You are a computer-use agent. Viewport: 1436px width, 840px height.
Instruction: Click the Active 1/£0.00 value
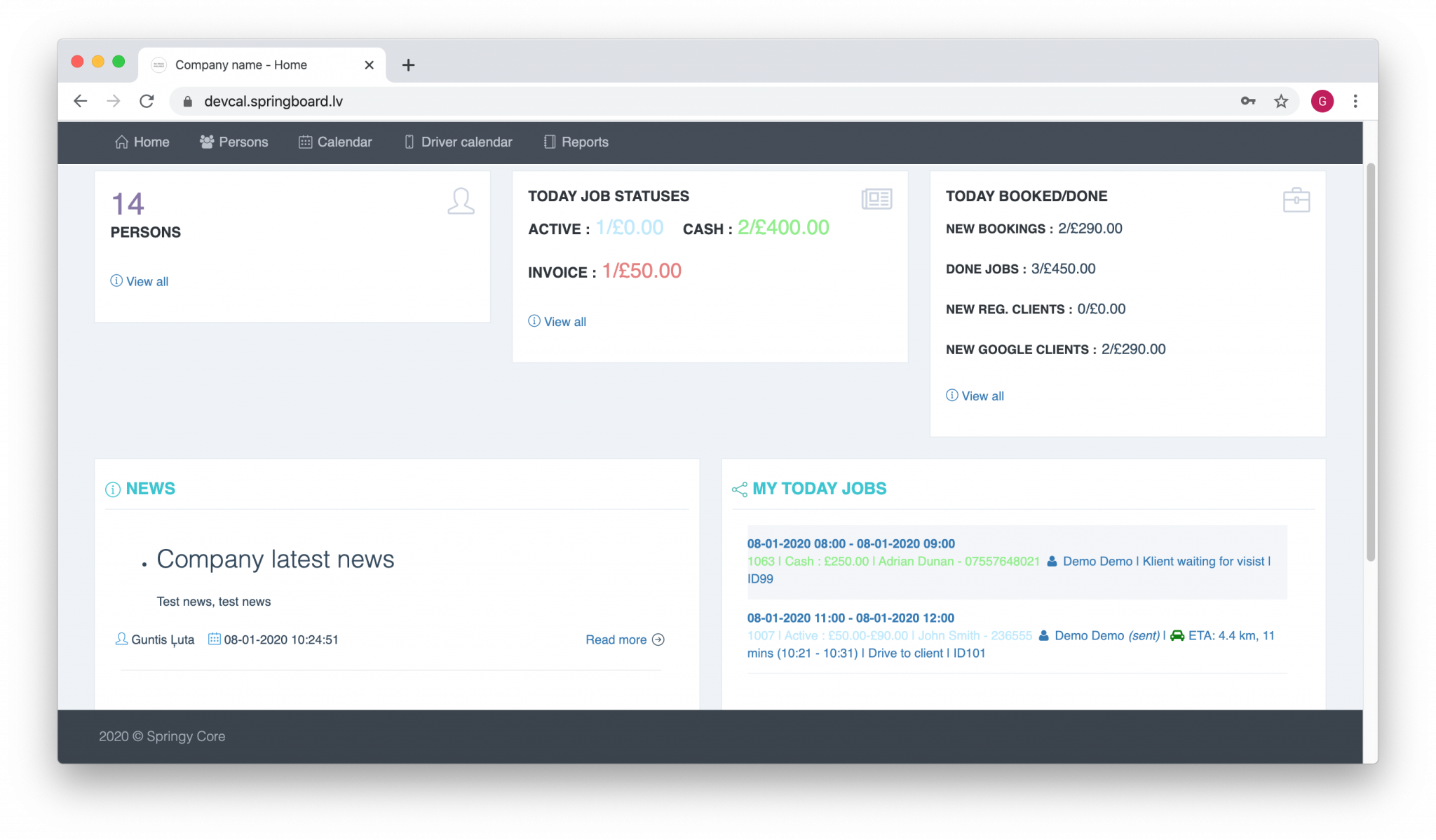pyautogui.click(x=630, y=227)
